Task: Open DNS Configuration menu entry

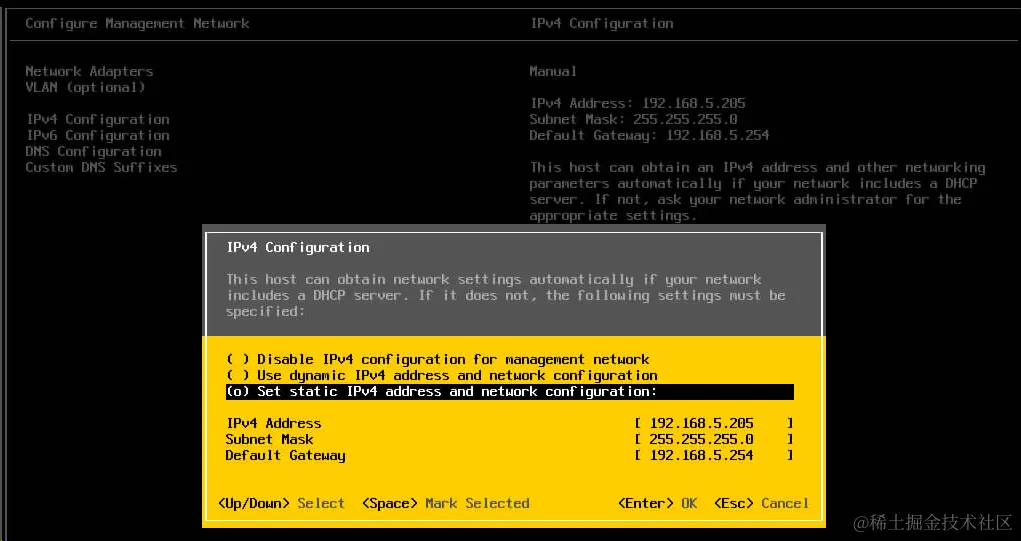Action: (93, 151)
